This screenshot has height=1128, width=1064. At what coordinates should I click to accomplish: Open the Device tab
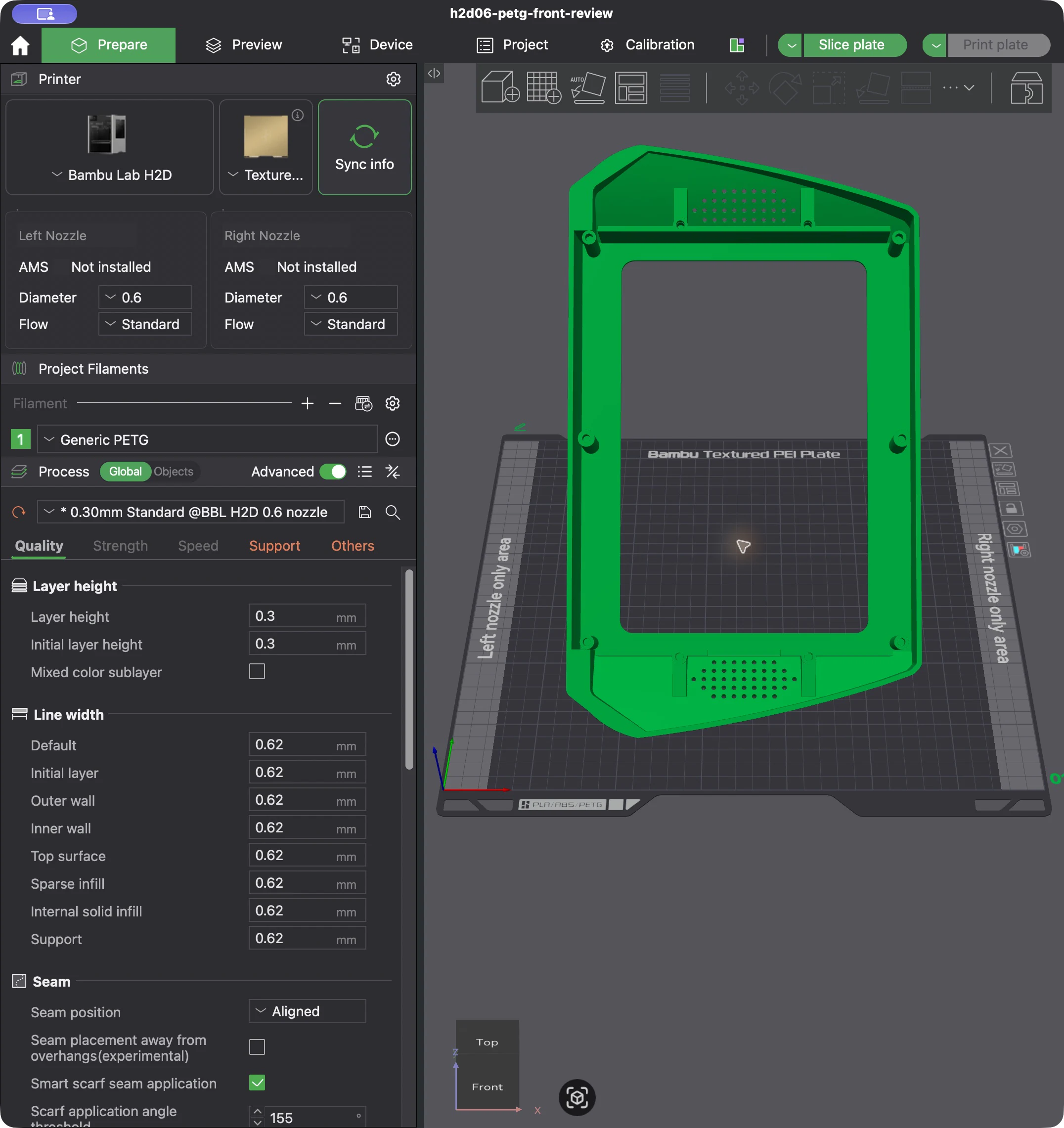pos(378,45)
